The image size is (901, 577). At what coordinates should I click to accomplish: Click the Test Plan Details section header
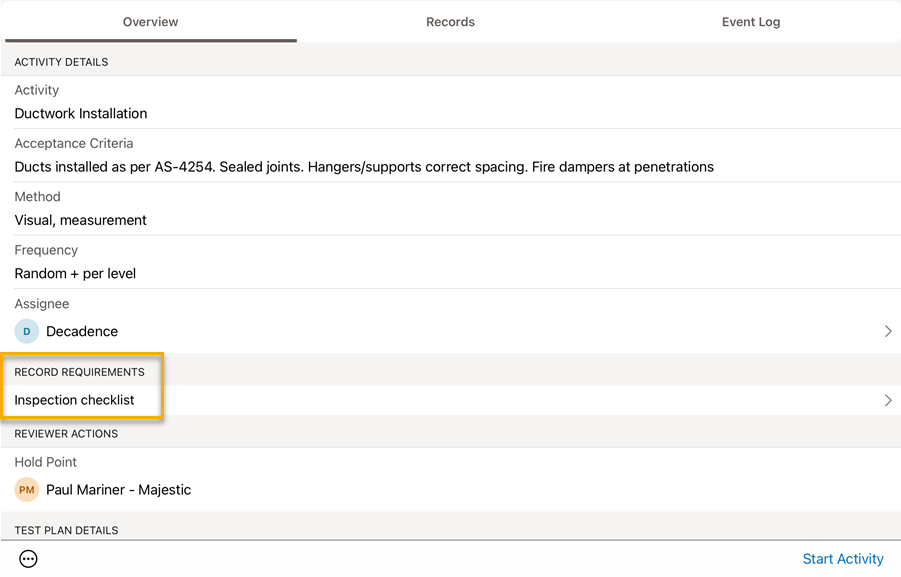(x=66, y=530)
